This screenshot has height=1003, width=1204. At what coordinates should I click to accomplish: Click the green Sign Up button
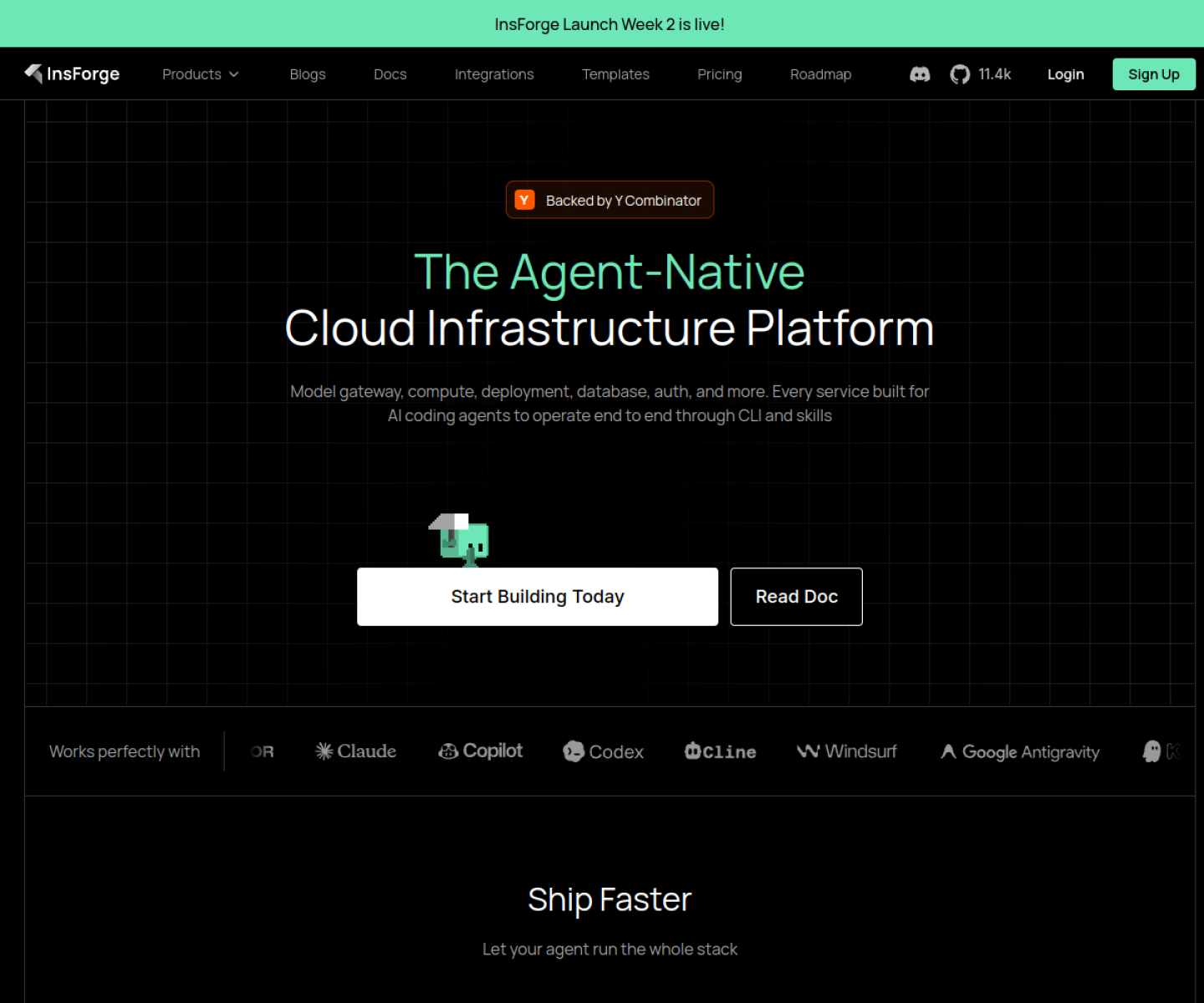coord(1154,74)
